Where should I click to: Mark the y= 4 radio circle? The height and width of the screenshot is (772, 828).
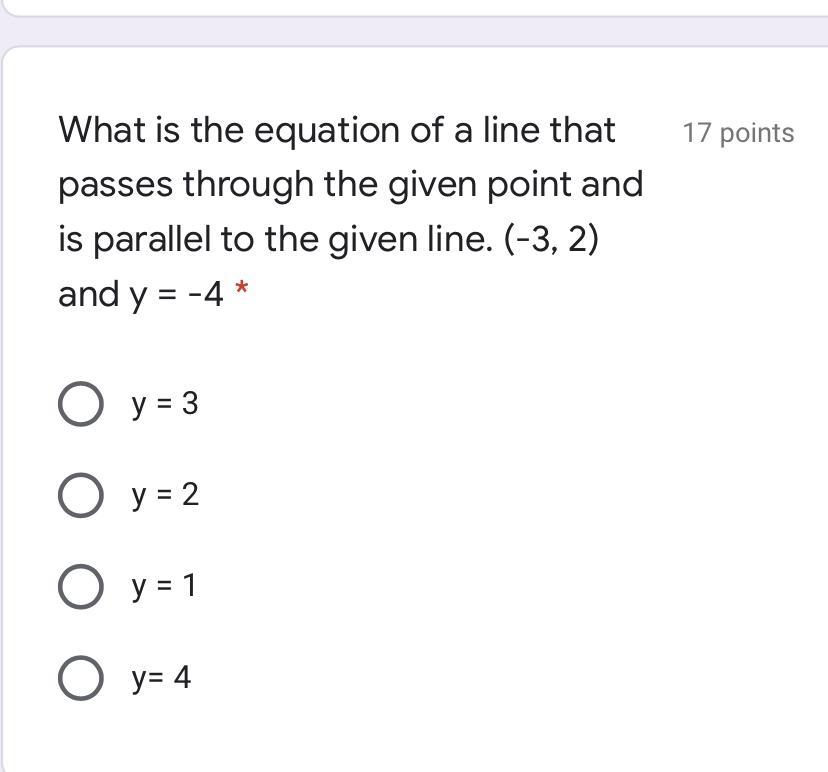tap(80, 678)
